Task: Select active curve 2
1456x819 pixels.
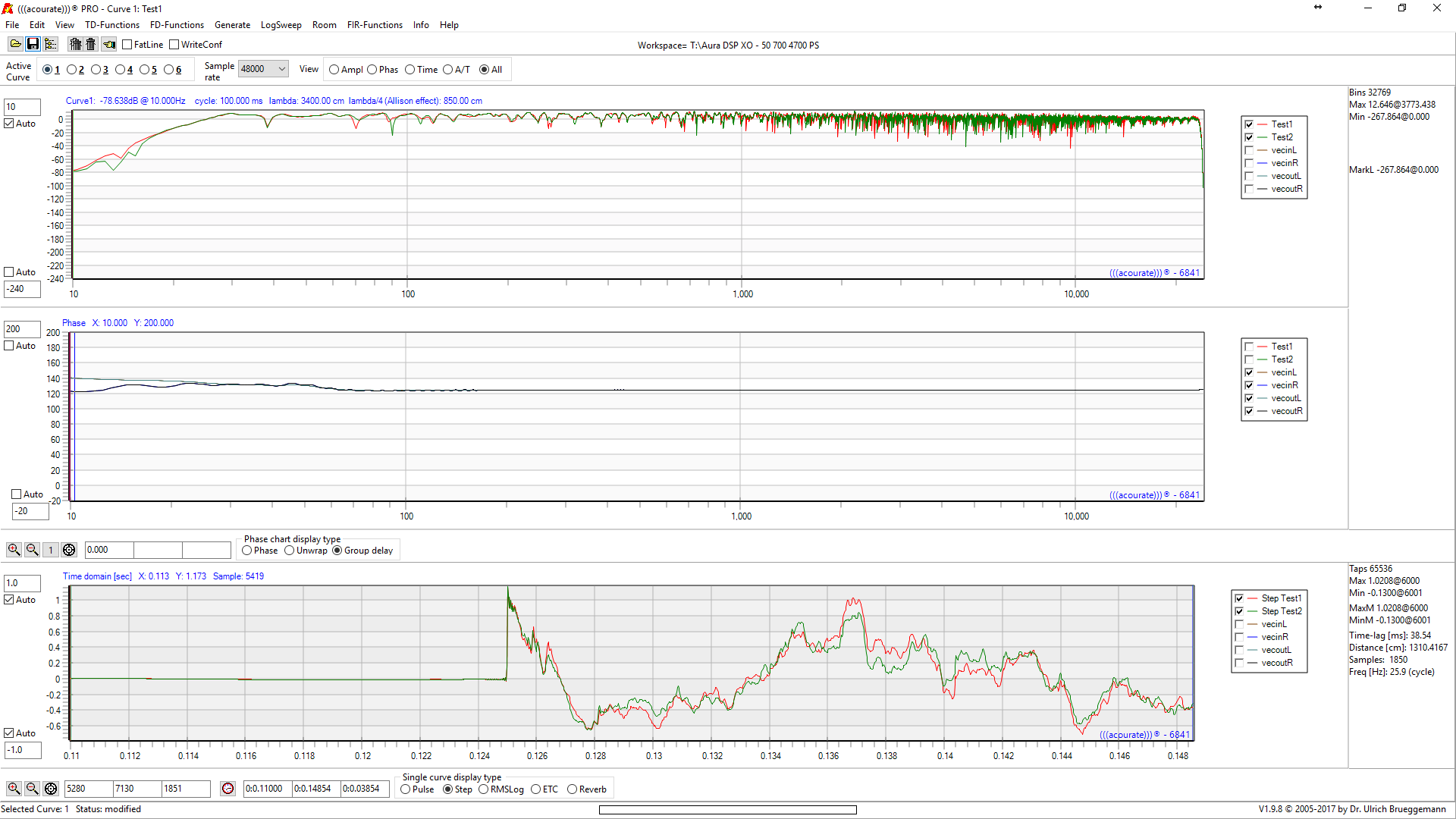Action: point(71,70)
